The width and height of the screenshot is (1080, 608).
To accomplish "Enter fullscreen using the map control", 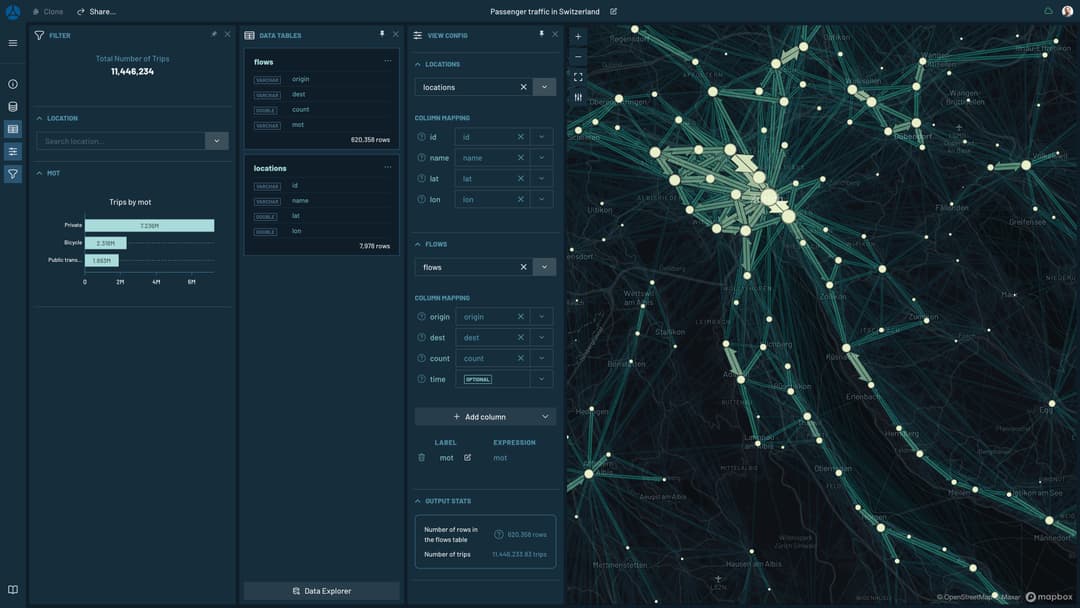I will (576, 75).
